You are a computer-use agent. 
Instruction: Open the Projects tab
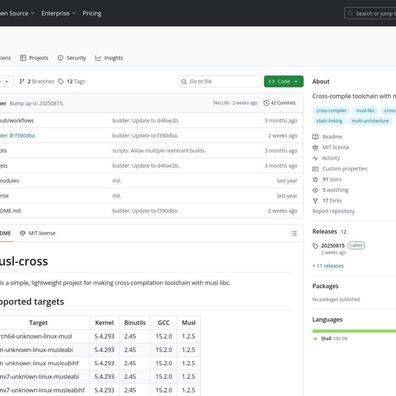34,58
